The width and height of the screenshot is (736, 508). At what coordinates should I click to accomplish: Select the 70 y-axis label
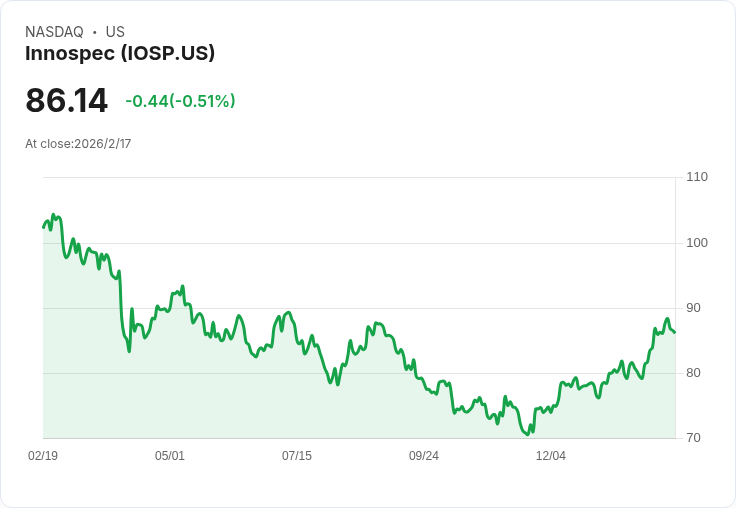[693, 438]
